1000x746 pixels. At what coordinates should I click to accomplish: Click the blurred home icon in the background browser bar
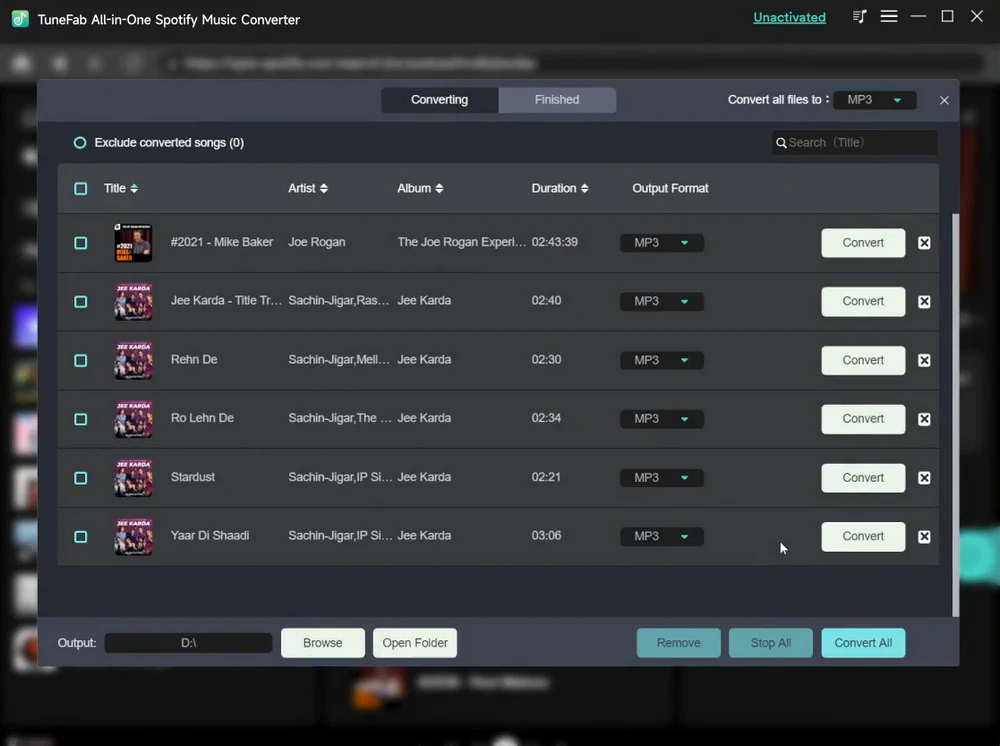22,63
